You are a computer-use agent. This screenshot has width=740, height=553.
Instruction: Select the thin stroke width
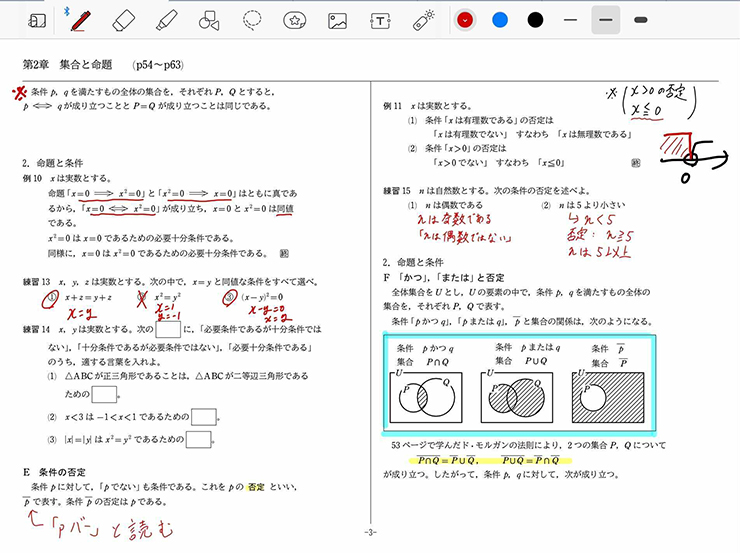(x=570, y=20)
